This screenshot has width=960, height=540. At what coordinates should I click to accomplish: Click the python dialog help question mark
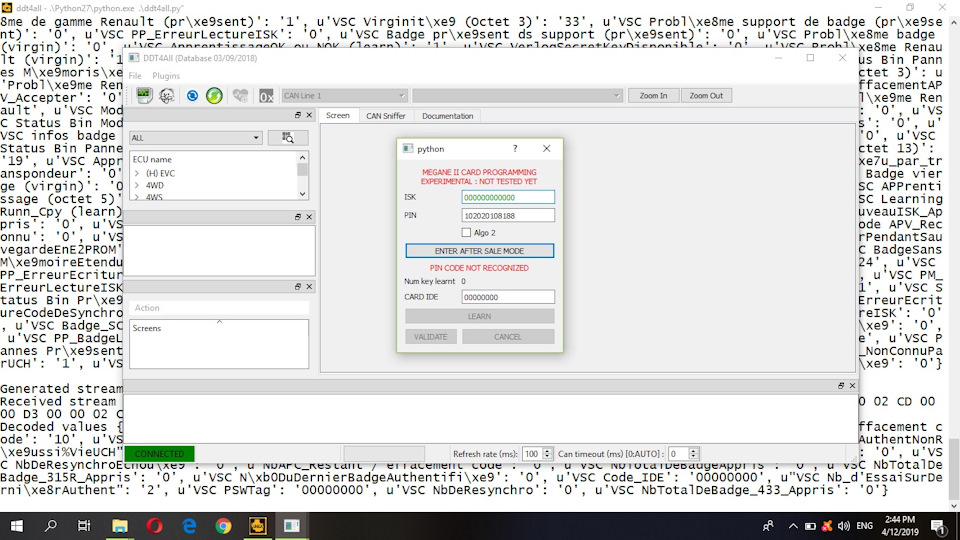[x=515, y=149]
